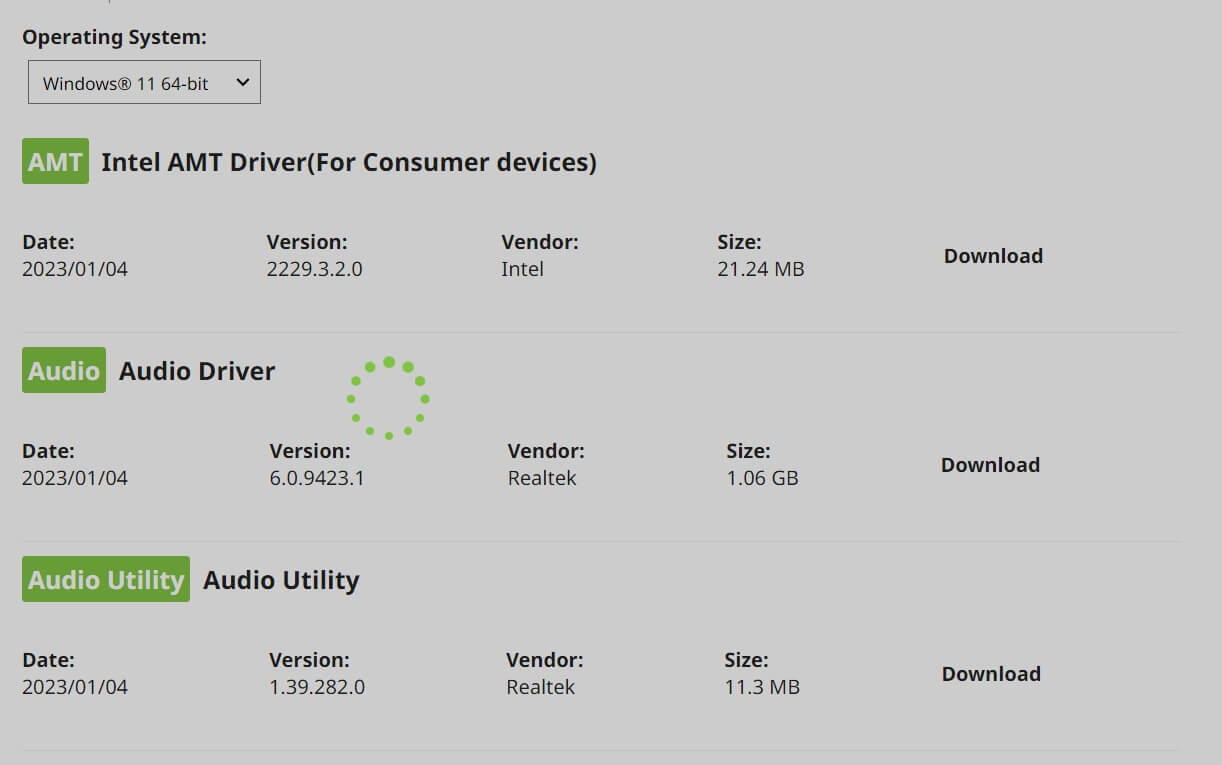The image size is (1222, 765).
Task: Click the Audio Driver heading
Action: click(x=197, y=370)
